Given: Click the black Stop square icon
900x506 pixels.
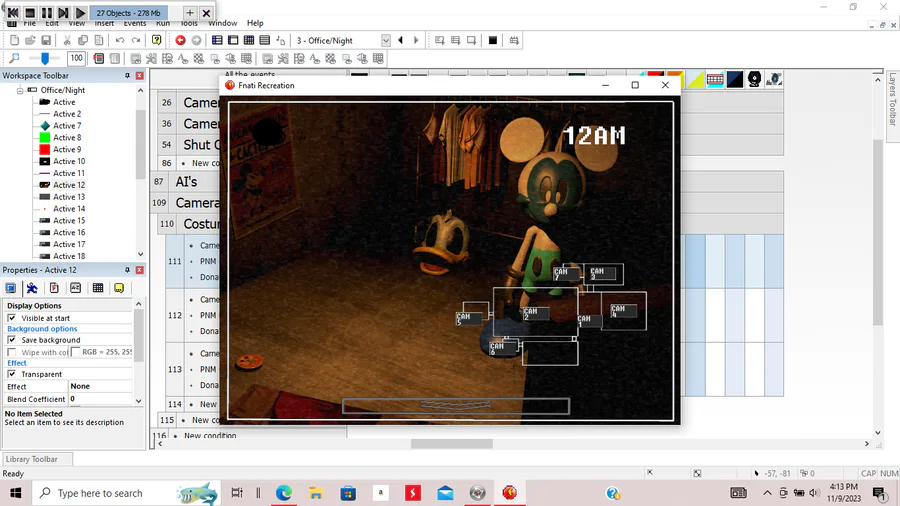Looking at the screenshot, I should (x=492, y=40).
